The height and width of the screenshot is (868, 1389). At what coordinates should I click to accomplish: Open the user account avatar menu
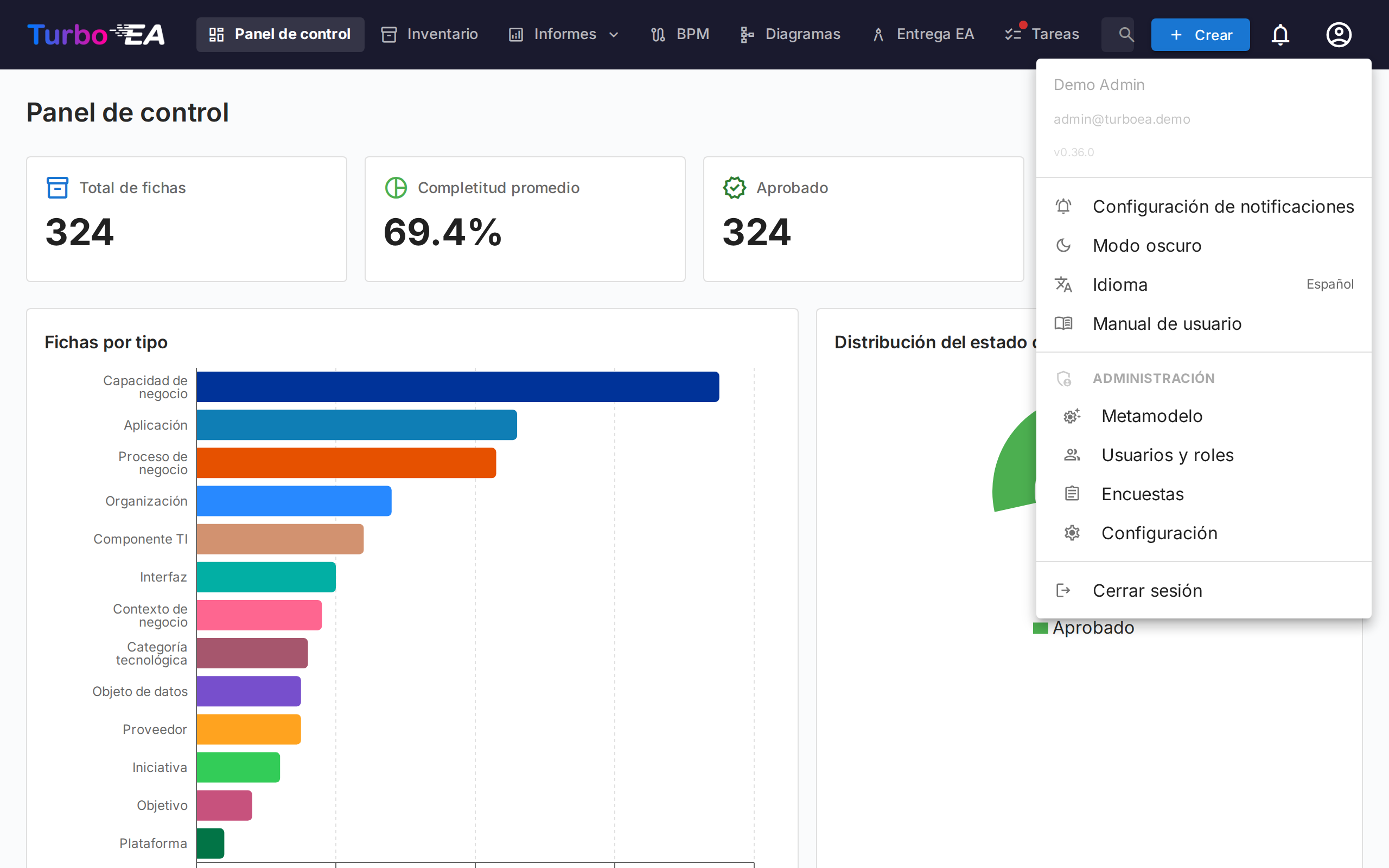(1339, 34)
